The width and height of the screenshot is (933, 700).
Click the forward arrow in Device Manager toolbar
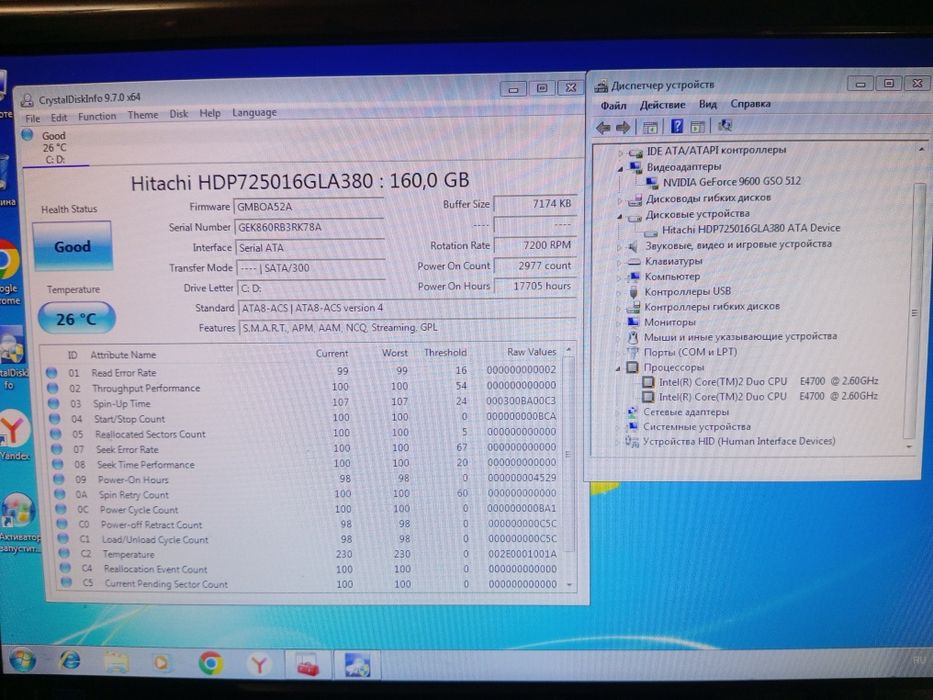(x=623, y=127)
